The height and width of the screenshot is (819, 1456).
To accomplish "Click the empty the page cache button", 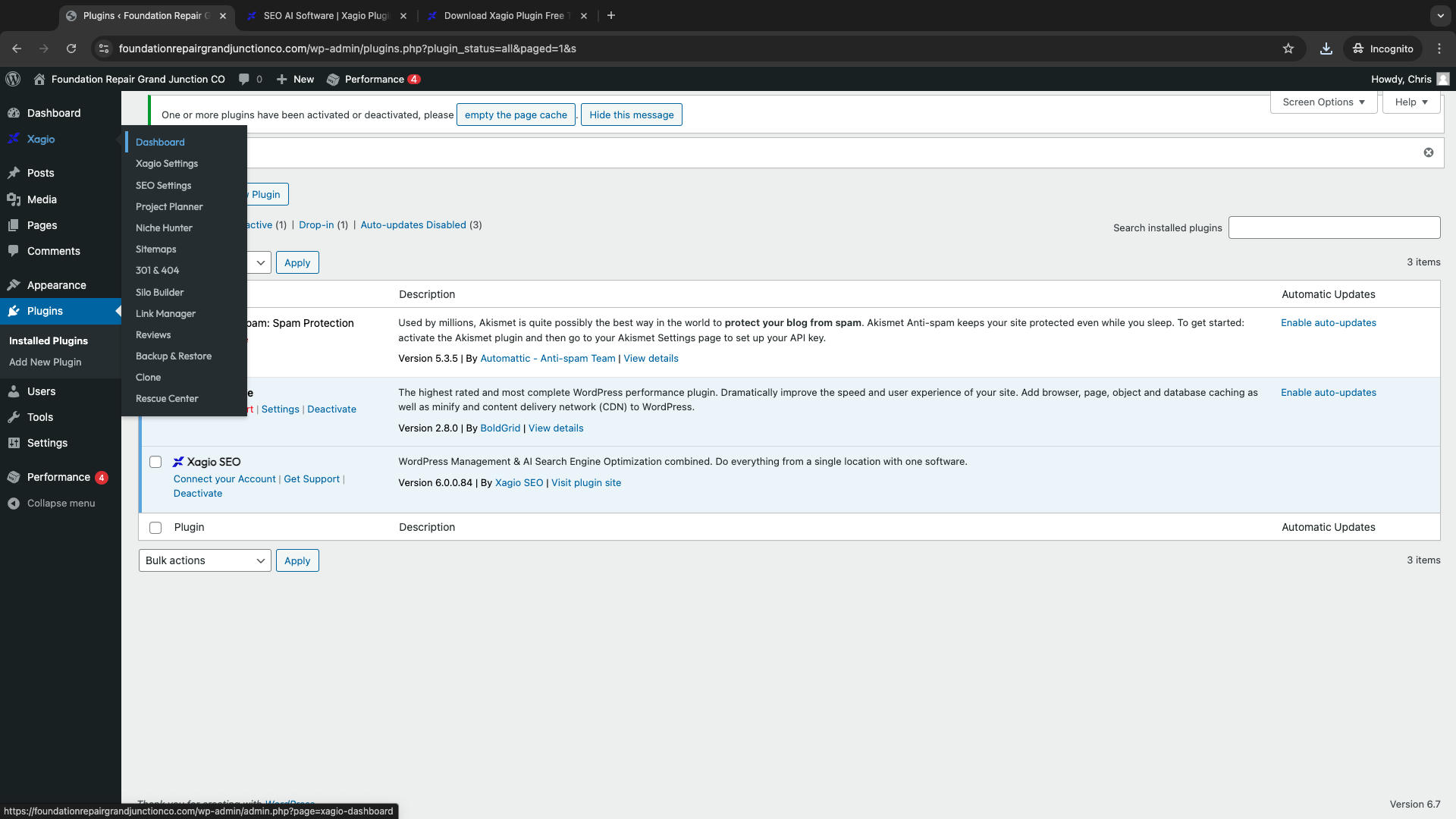I will [x=516, y=115].
